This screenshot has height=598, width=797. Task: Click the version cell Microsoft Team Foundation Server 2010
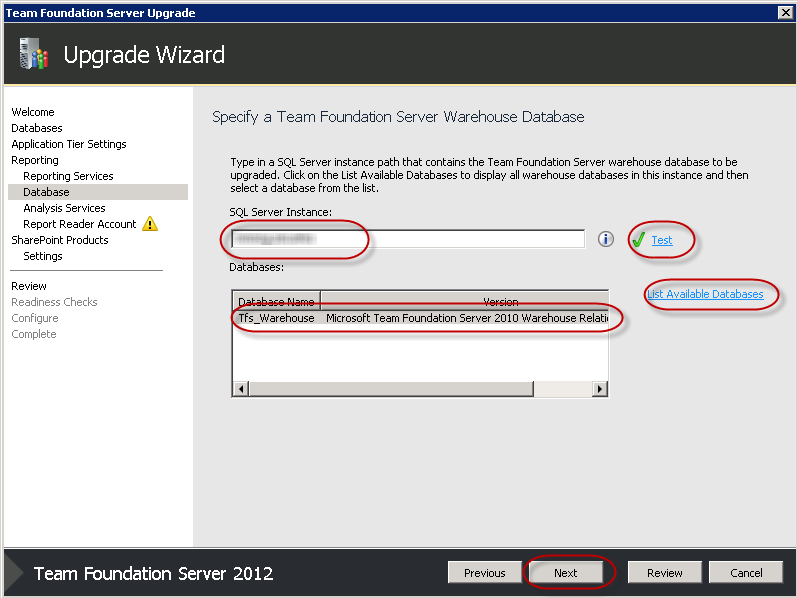click(467, 318)
